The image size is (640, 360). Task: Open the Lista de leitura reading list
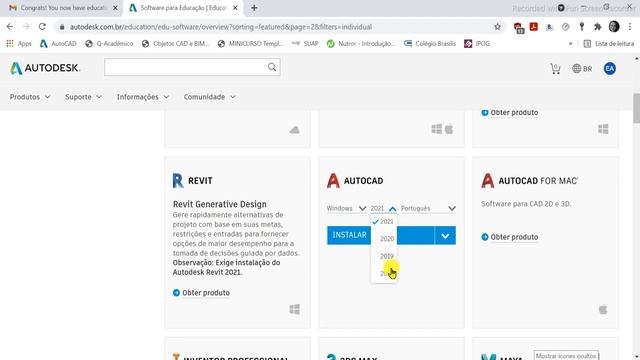609,44
